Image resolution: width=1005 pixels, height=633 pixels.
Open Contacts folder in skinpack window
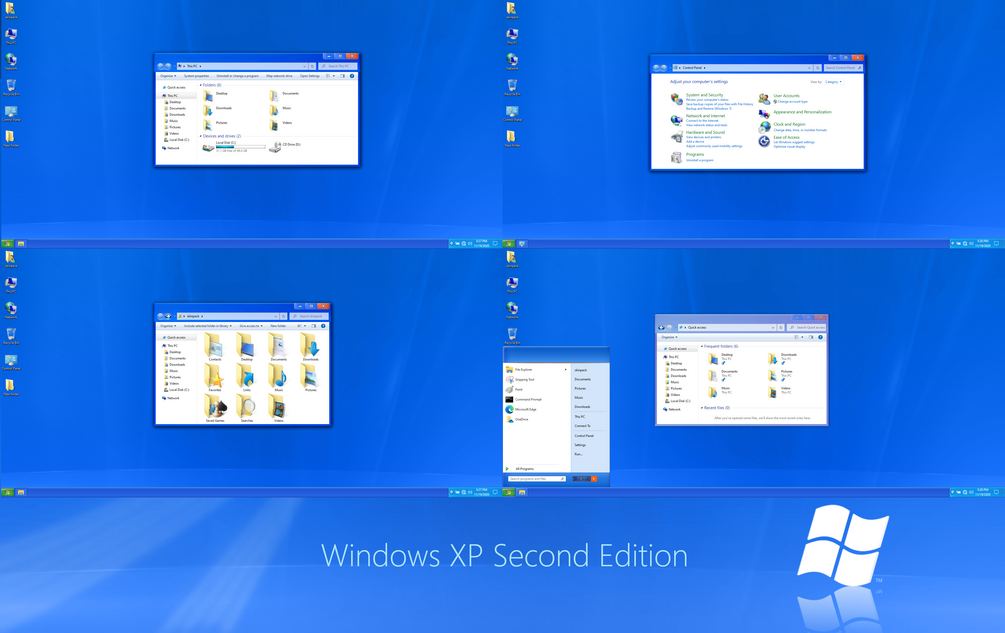click(x=215, y=347)
